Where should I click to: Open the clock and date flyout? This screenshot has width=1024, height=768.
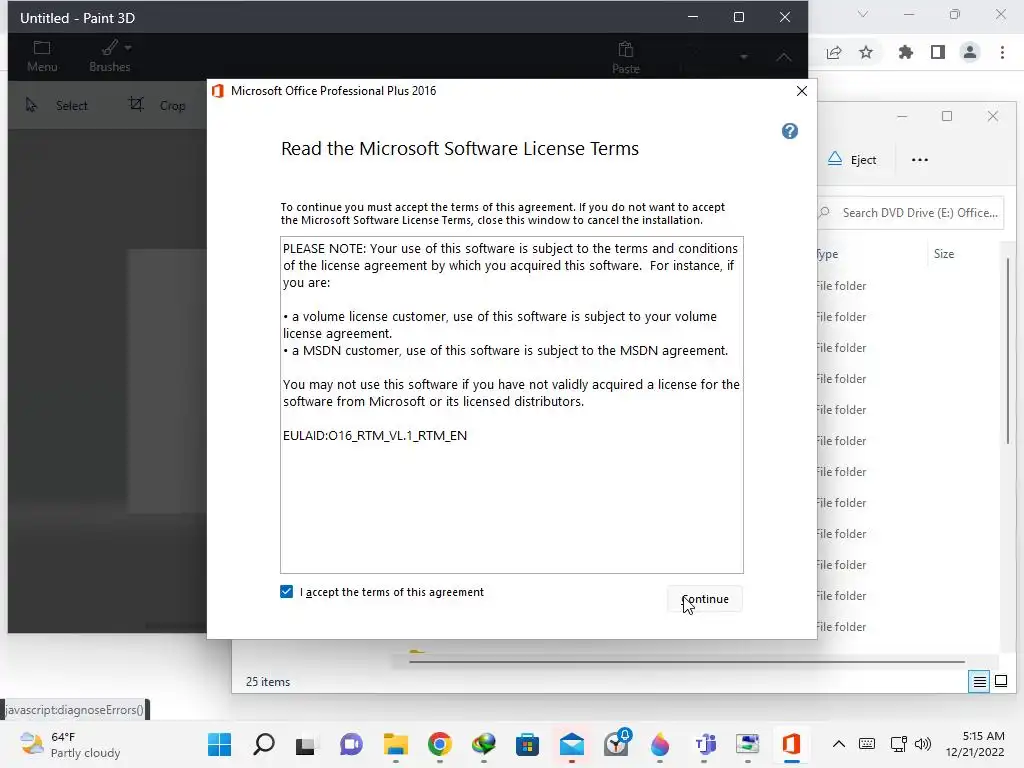pos(976,744)
